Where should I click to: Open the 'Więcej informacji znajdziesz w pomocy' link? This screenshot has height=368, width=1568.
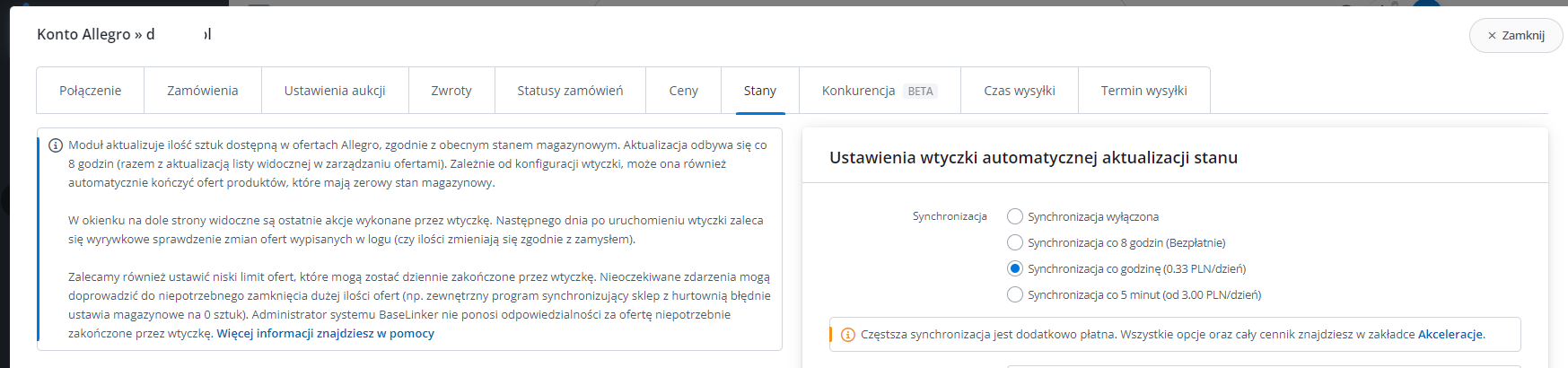coord(325,334)
